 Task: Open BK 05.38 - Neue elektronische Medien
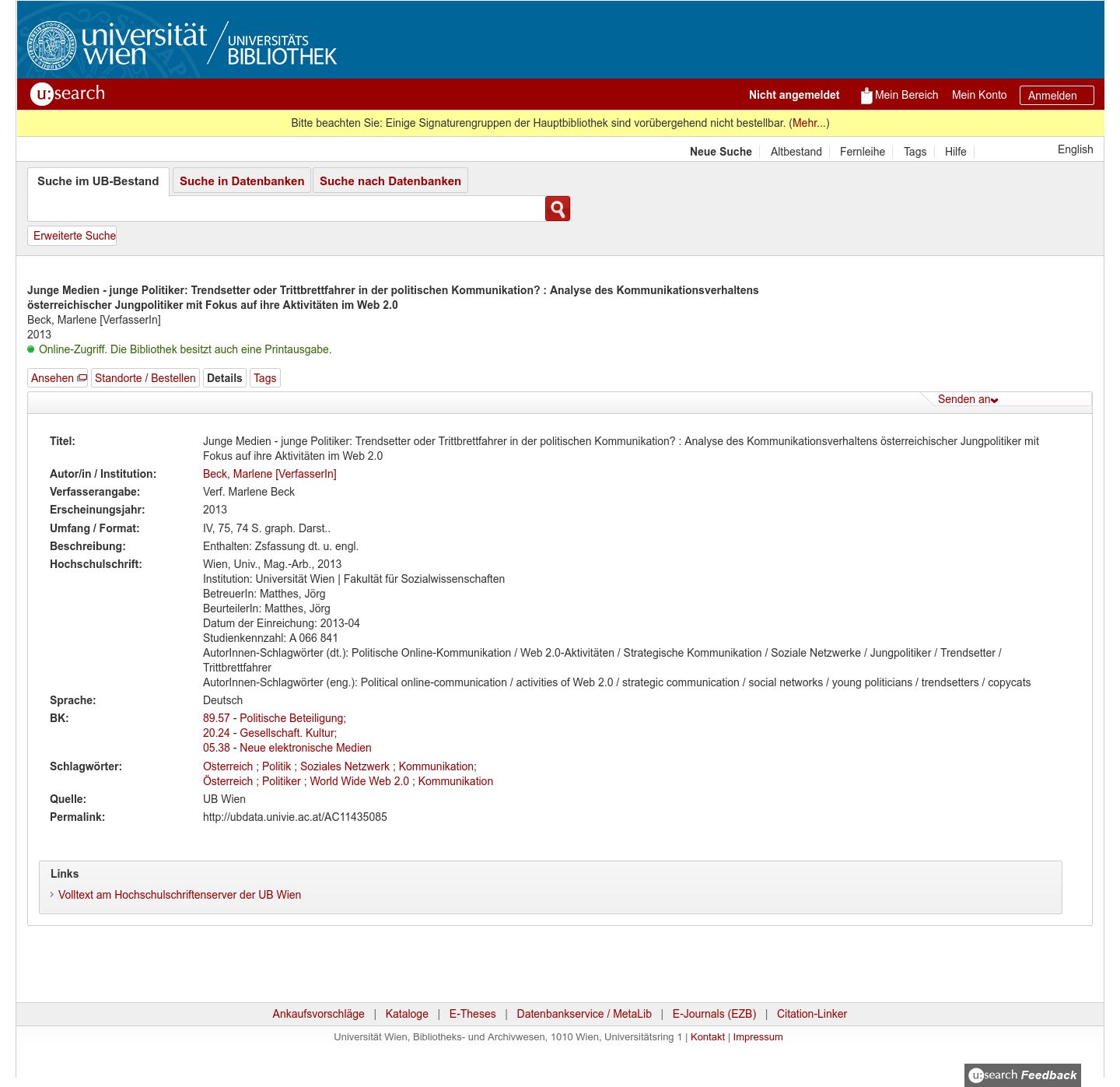[x=287, y=748]
